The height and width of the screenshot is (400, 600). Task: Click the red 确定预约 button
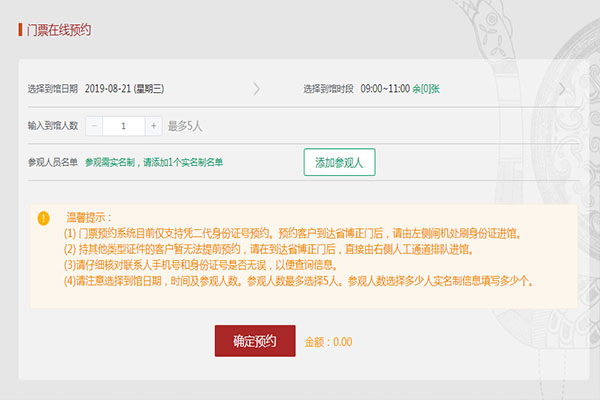tap(255, 341)
